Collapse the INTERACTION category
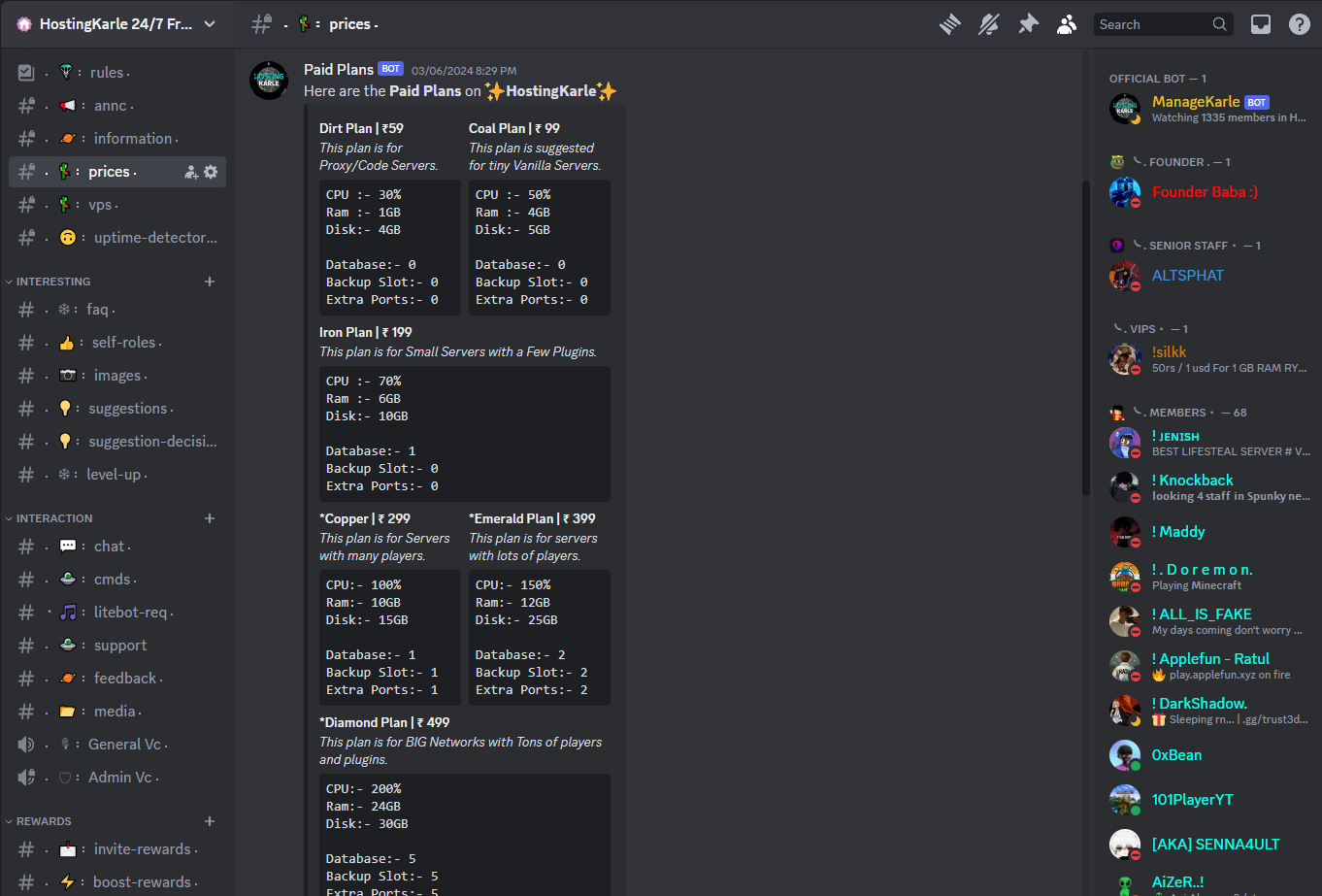 point(54,518)
